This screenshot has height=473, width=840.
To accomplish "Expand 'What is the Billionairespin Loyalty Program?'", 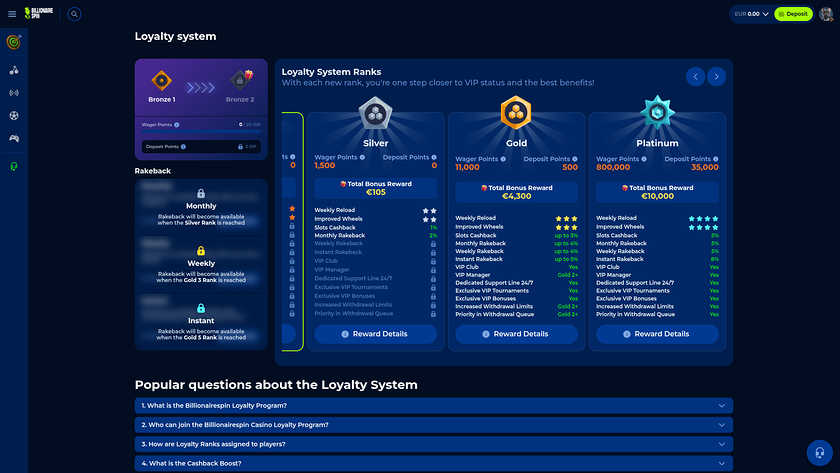I will 433,405.
